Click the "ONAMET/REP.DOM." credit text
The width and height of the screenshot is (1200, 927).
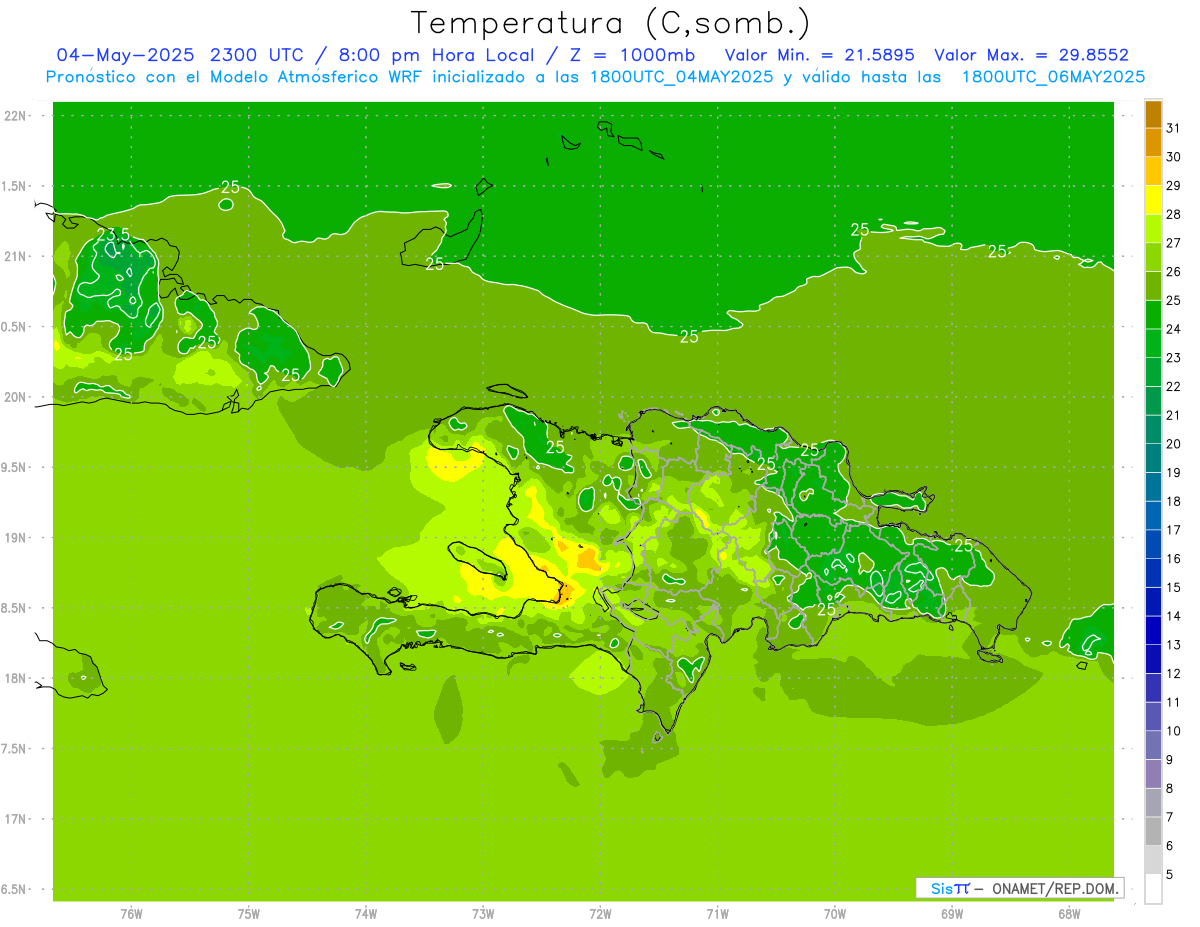pyautogui.click(x=1055, y=888)
